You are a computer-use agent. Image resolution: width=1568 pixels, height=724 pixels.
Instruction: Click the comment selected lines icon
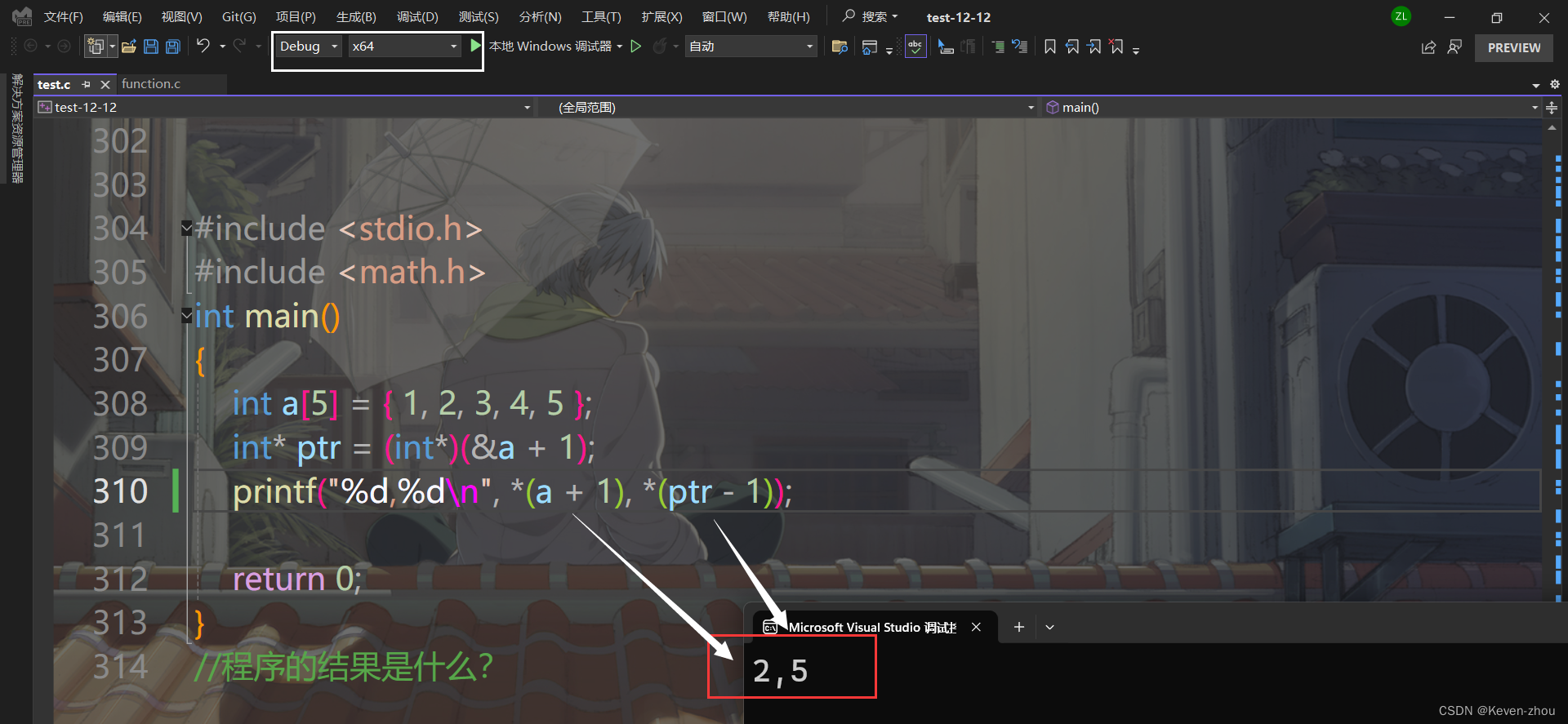point(998,47)
